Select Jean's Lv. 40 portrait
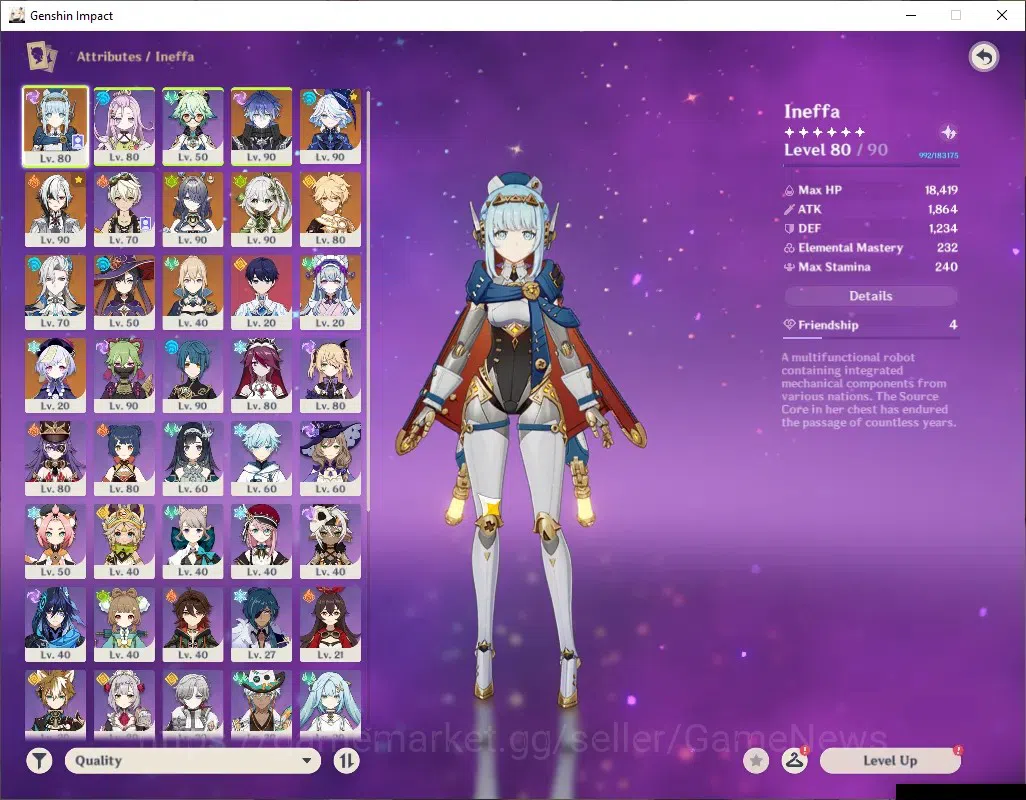 pyautogui.click(x=193, y=293)
